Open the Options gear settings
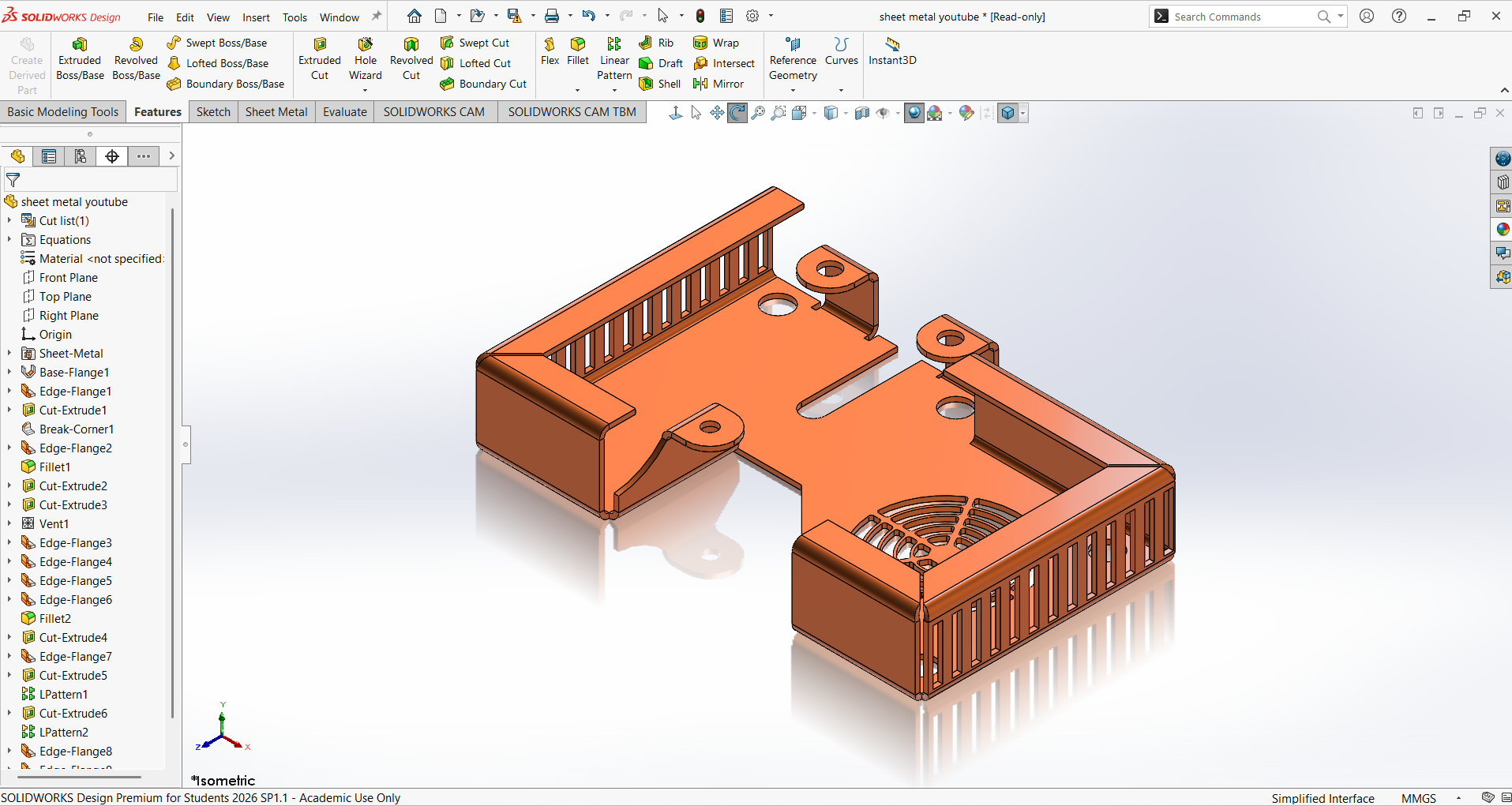 (x=752, y=16)
